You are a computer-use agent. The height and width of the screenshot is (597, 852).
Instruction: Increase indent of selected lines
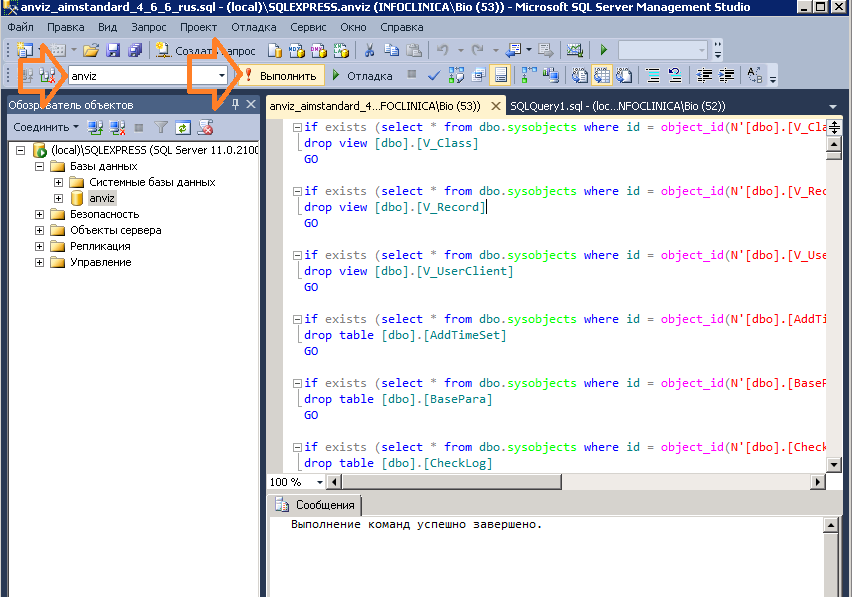click(726, 76)
